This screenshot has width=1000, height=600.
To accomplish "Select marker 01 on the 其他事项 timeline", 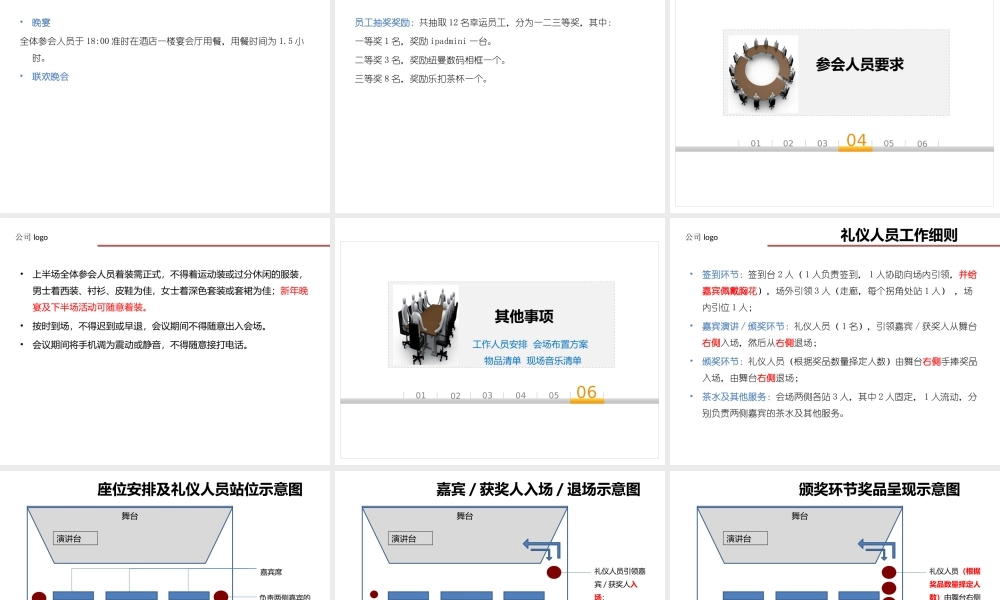I will click(420, 395).
